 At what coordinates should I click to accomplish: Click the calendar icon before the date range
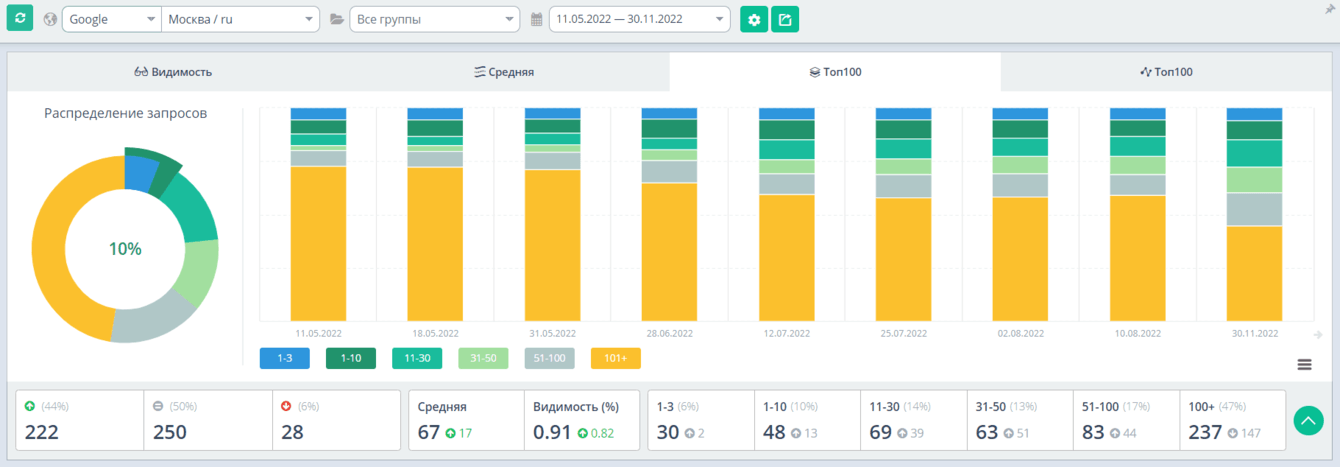click(x=537, y=20)
